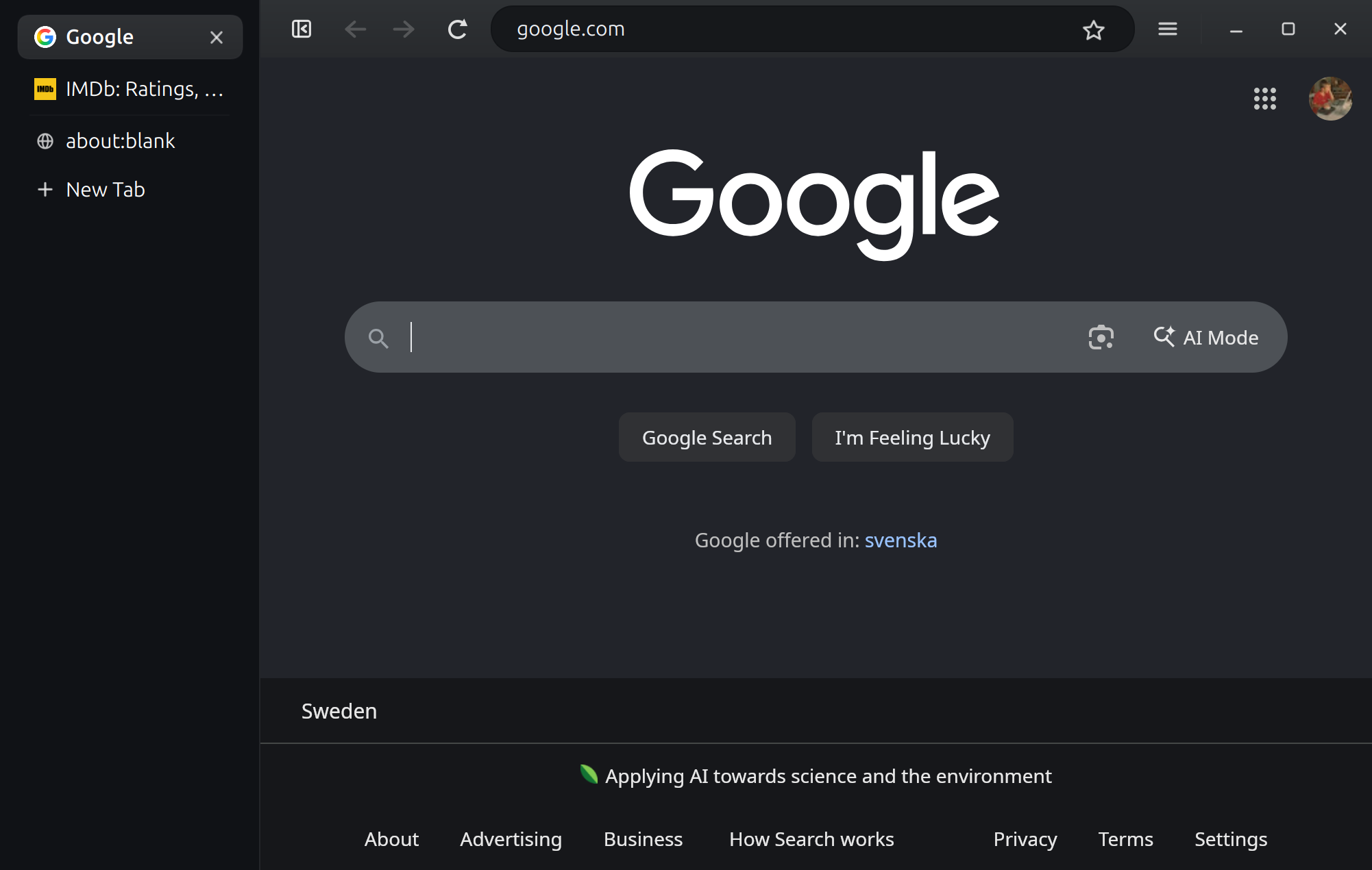The width and height of the screenshot is (1372, 870).
Task: Open the Google account profile picture
Action: [x=1330, y=99]
